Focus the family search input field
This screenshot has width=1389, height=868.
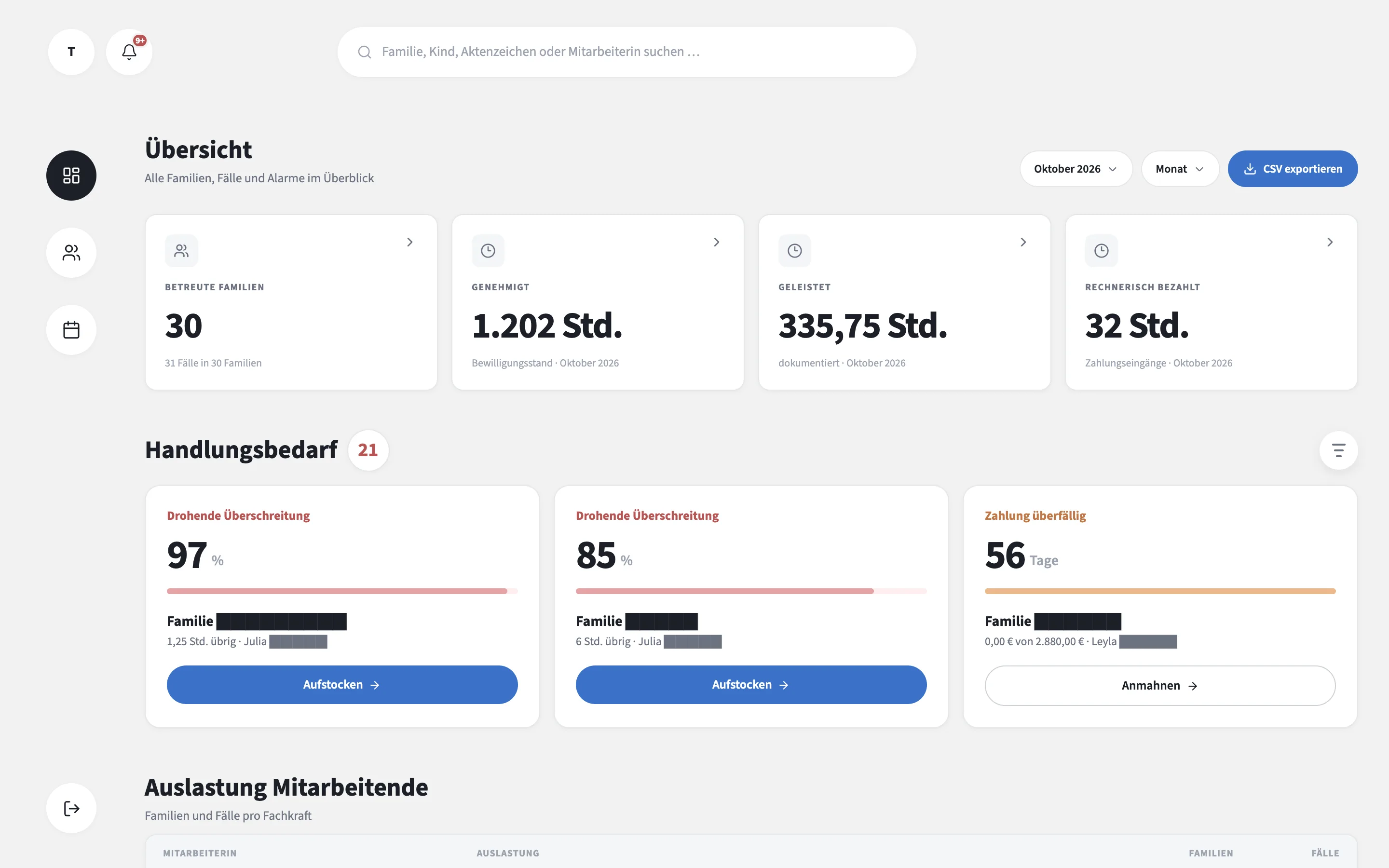point(627,52)
